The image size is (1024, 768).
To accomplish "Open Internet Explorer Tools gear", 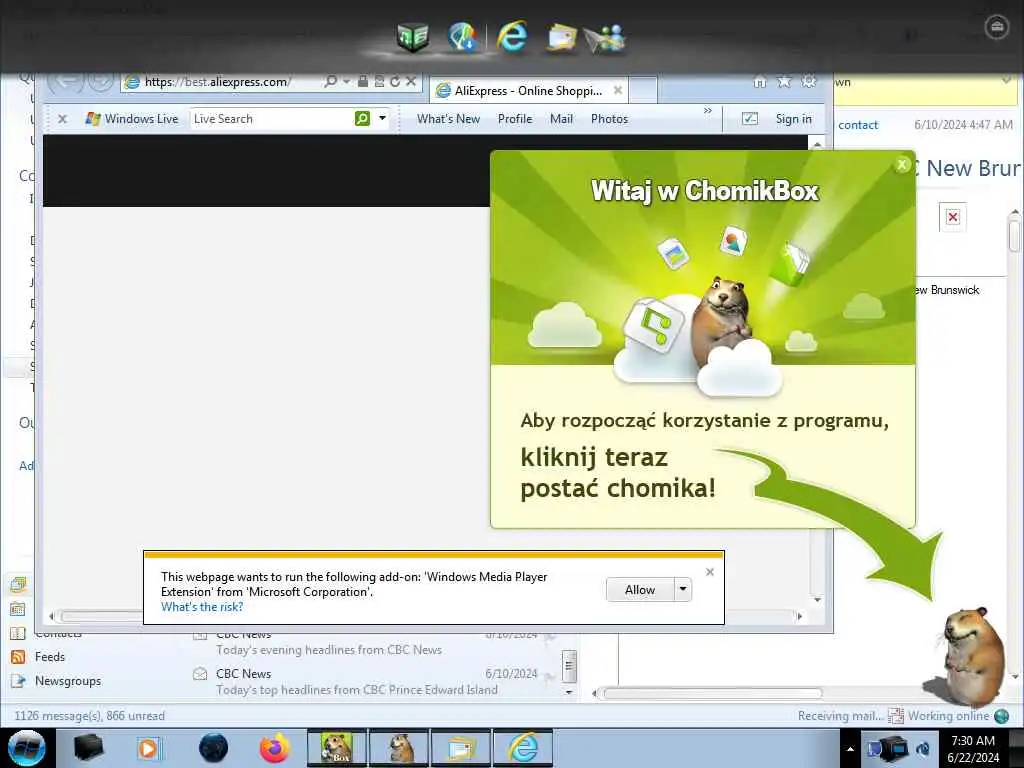I will point(809,82).
